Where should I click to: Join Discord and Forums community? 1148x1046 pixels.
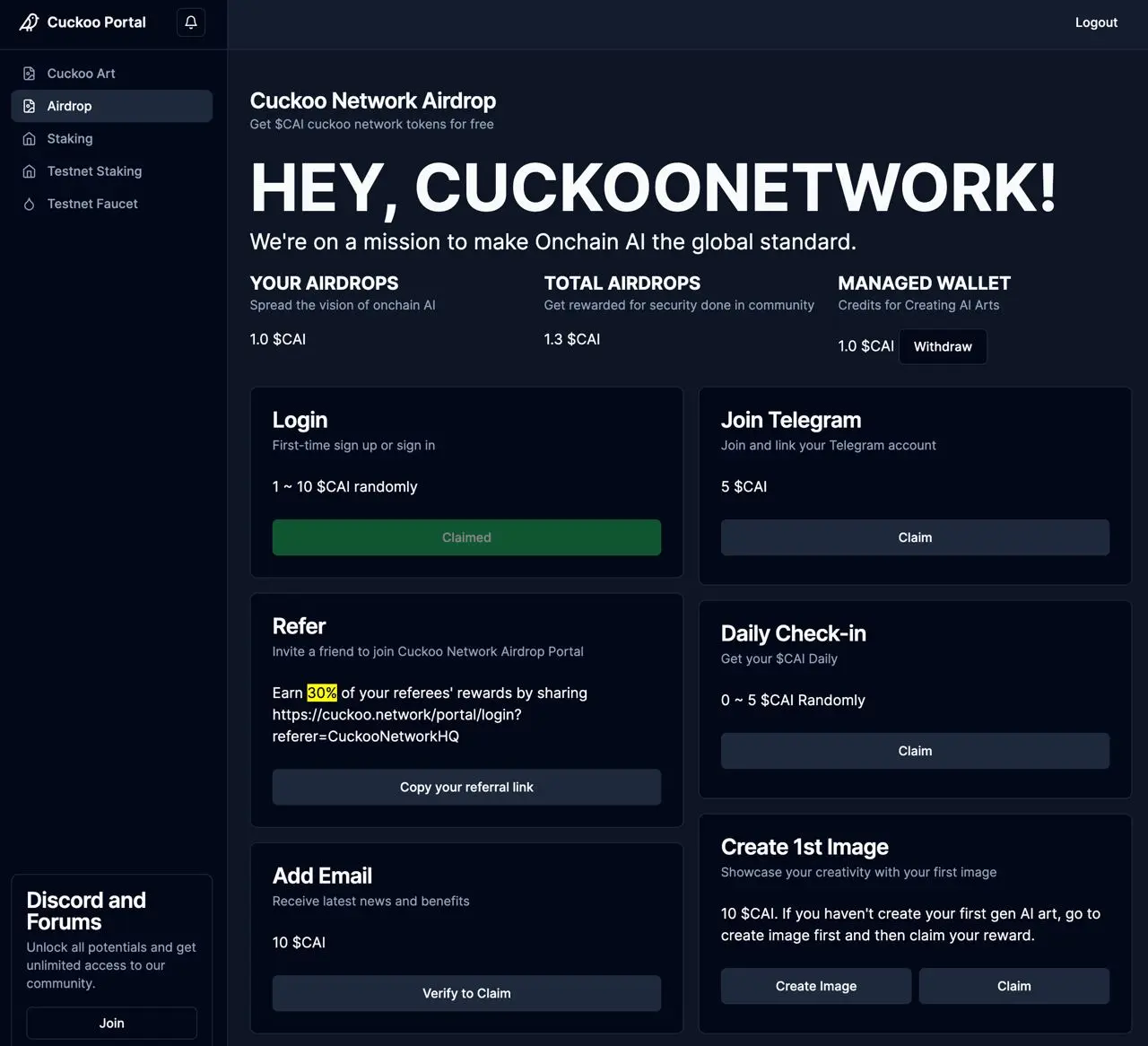click(111, 1023)
